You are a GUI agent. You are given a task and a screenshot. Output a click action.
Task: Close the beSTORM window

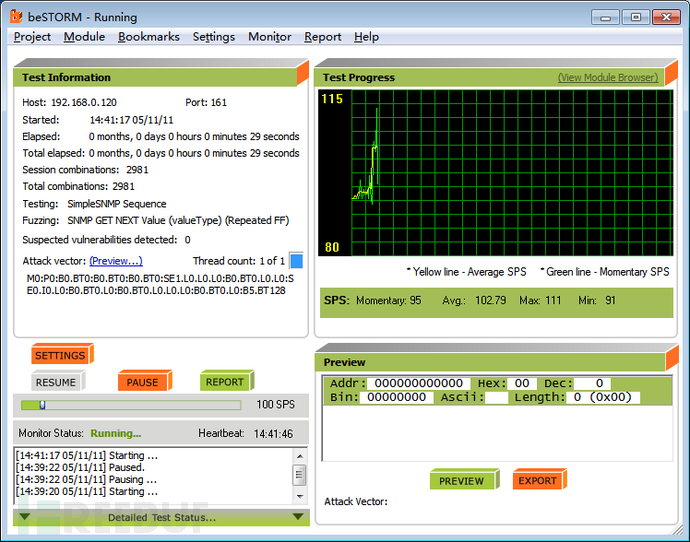(666, 18)
